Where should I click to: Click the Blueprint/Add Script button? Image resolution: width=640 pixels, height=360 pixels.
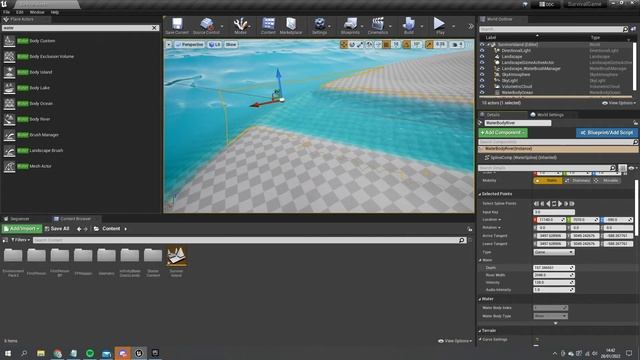[x=607, y=133]
